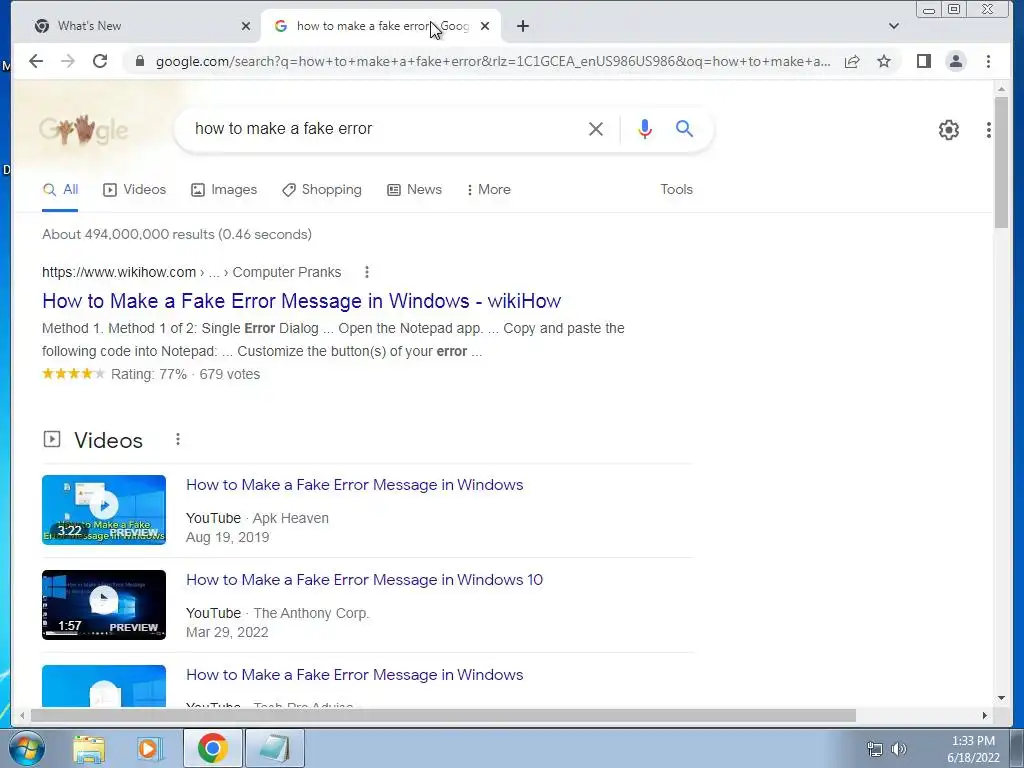
Task: Clear the search box with the X
Action: click(596, 129)
